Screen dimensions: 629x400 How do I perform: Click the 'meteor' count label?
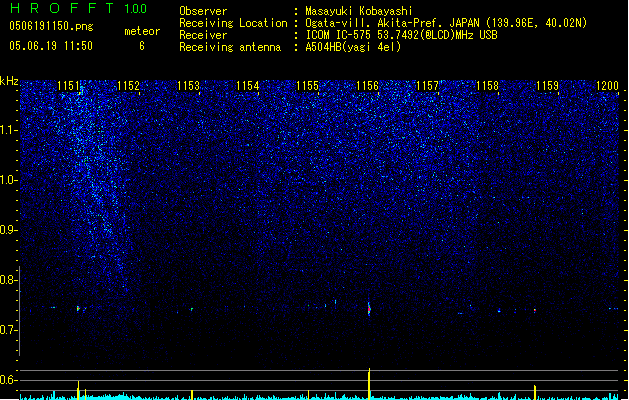tap(142, 31)
